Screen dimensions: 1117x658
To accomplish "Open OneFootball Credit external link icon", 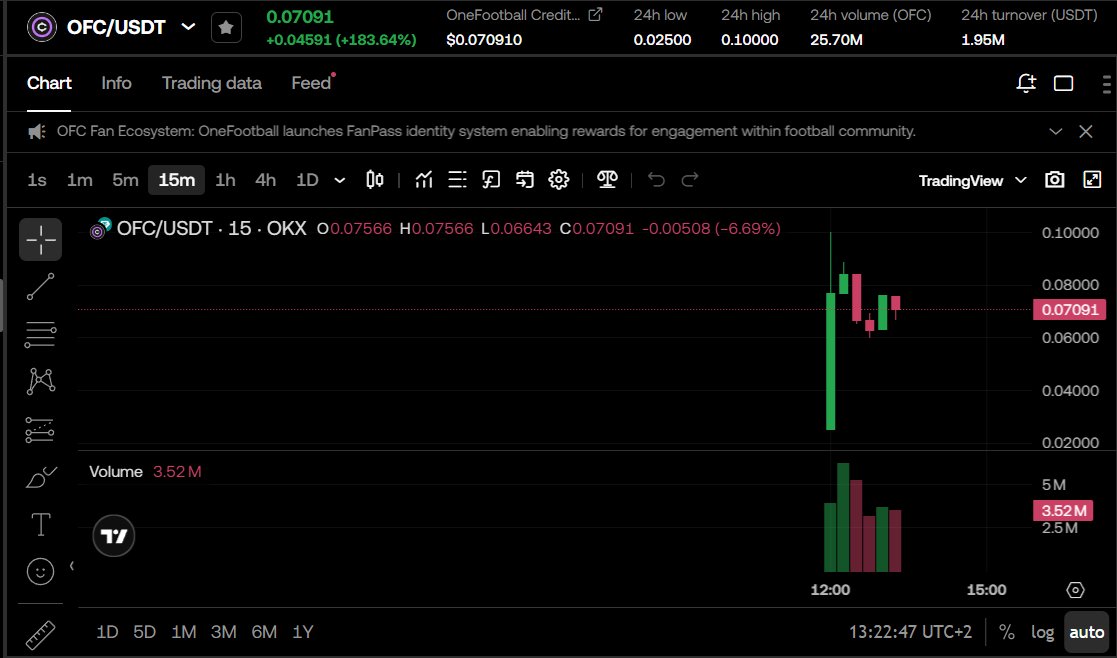I will (x=595, y=14).
